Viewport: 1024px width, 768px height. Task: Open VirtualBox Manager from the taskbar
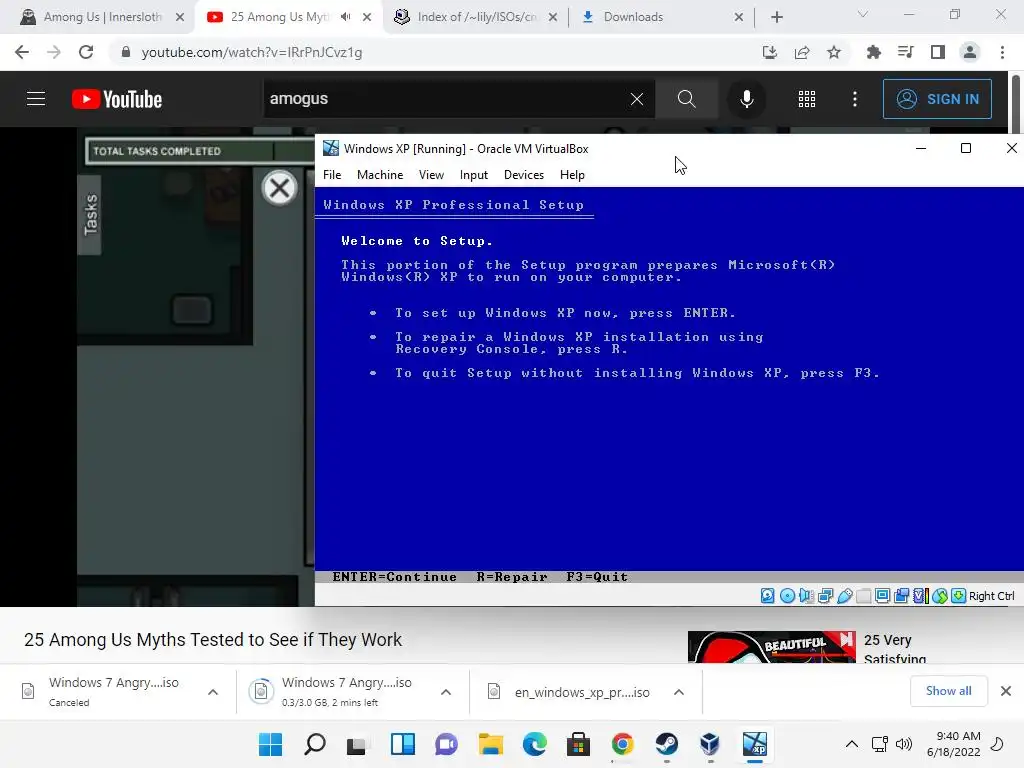click(x=710, y=744)
